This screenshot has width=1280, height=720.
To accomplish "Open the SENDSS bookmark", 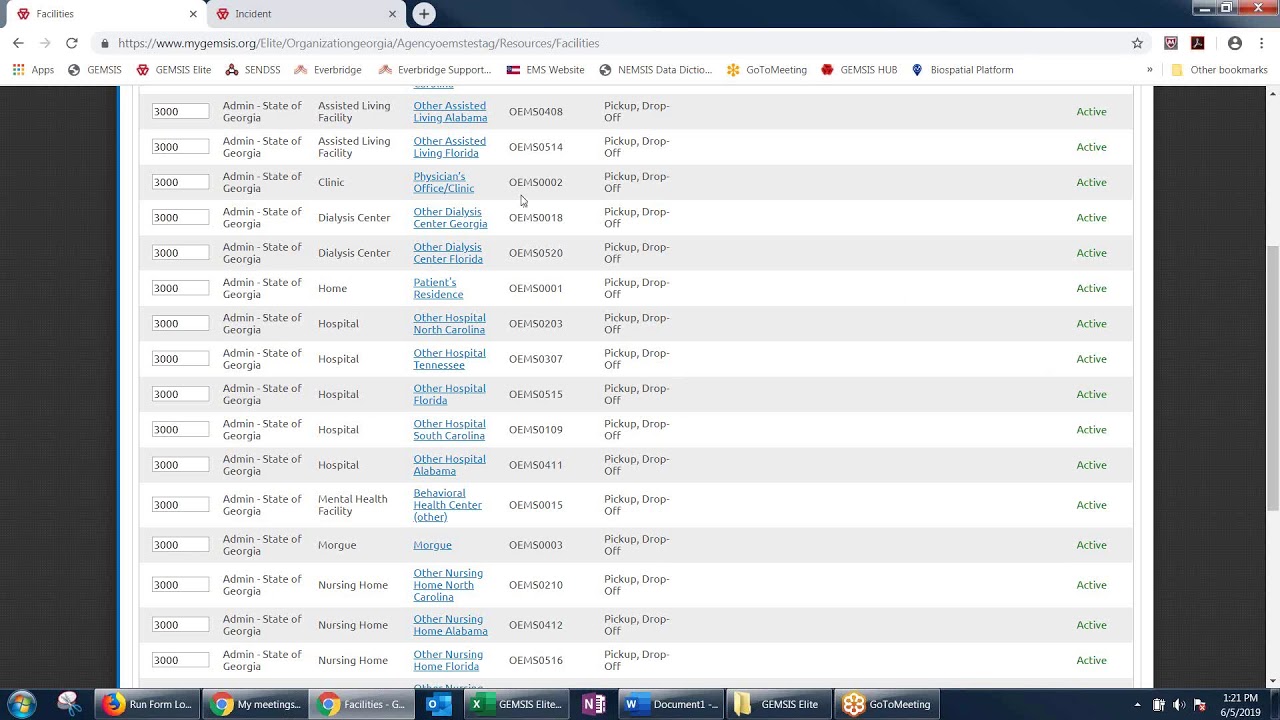I will pyautogui.click(x=253, y=70).
